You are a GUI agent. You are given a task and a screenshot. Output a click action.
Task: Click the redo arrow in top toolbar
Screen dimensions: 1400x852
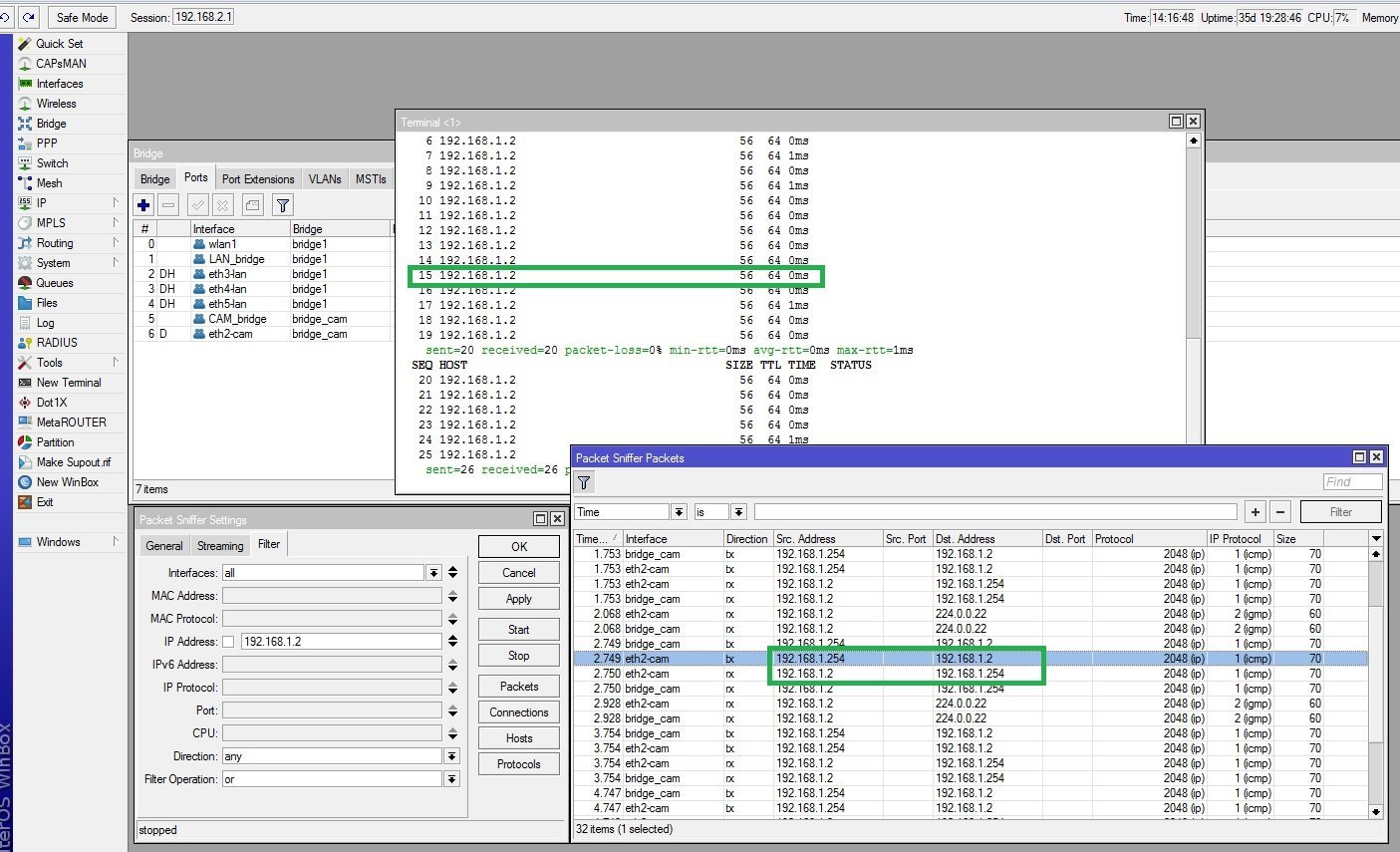(28, 17)
